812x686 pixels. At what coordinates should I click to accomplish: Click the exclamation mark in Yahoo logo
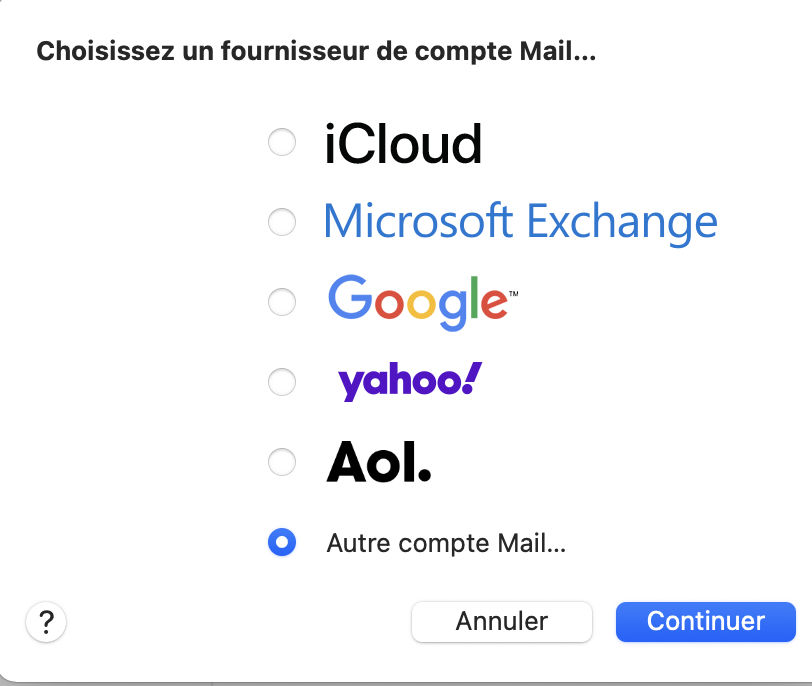(x=473, y=377)
